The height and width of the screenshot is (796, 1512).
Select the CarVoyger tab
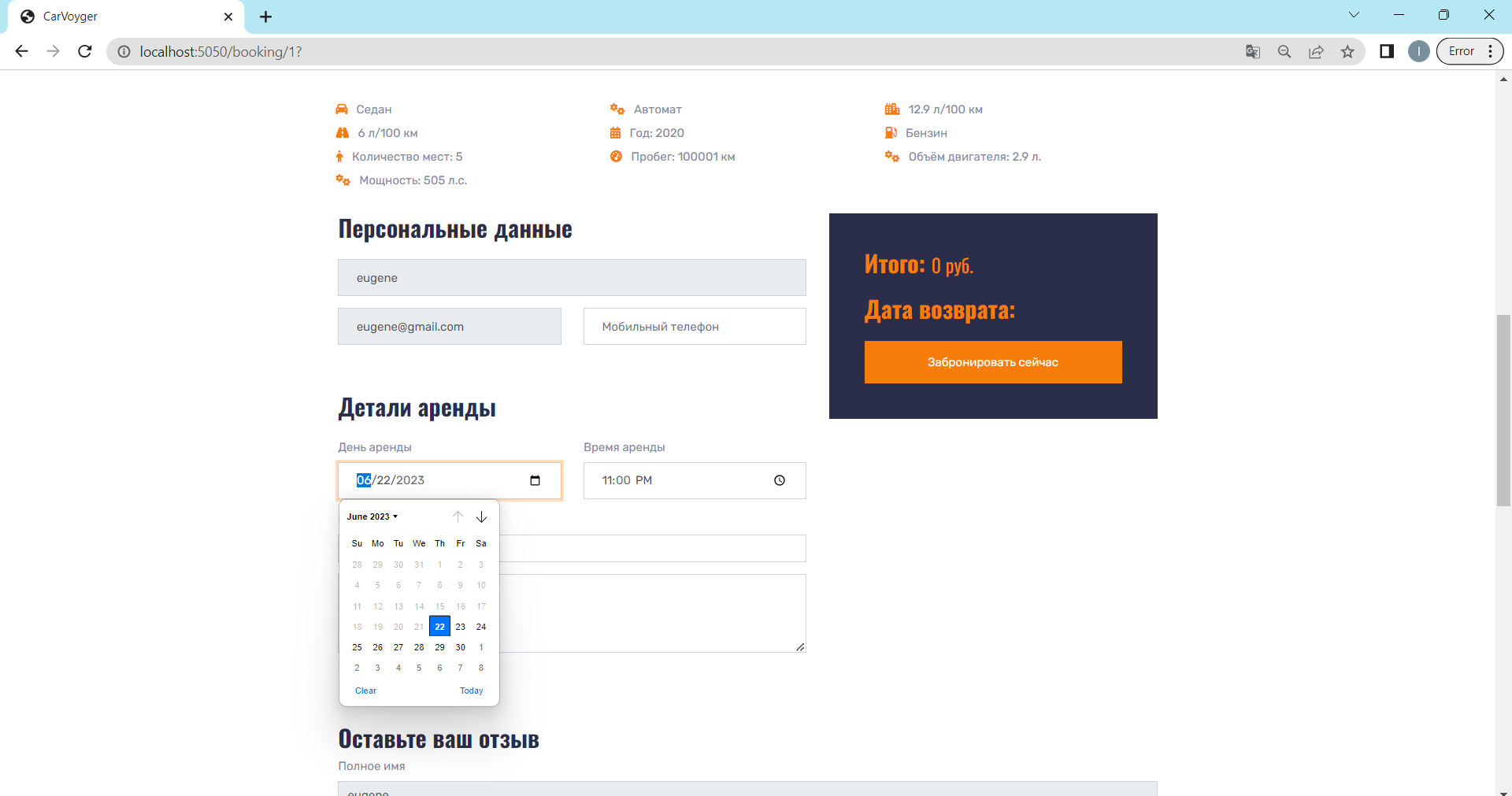(x=126, y=17)
